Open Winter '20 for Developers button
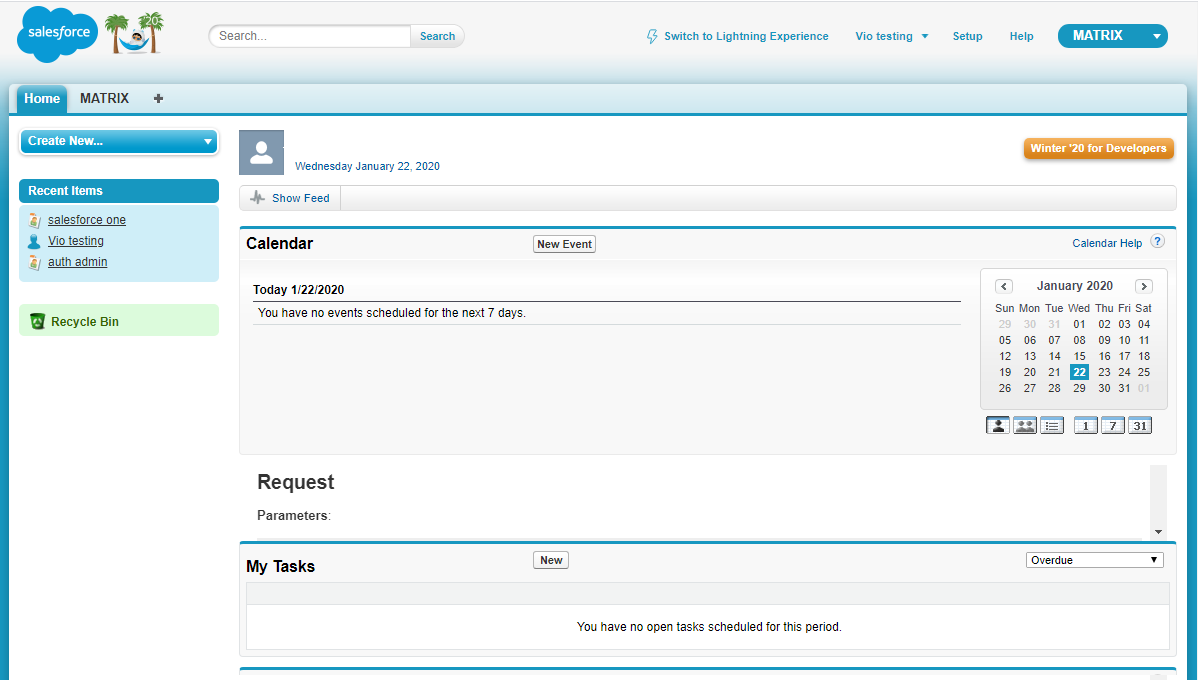This screenshot has width=1198, height=680. tap(1098, 148)
